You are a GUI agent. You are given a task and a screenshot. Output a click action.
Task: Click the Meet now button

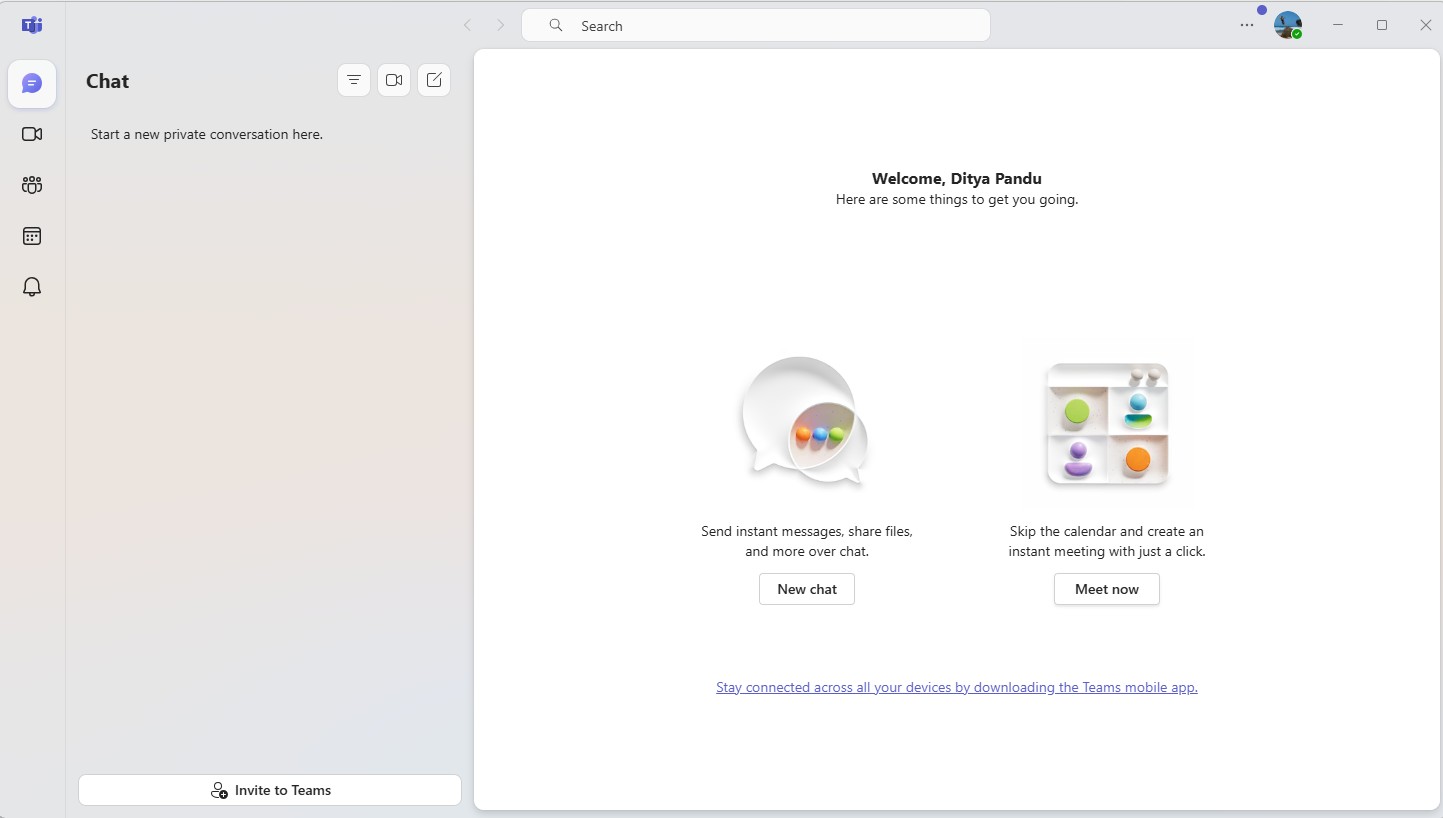point(1107,589)
